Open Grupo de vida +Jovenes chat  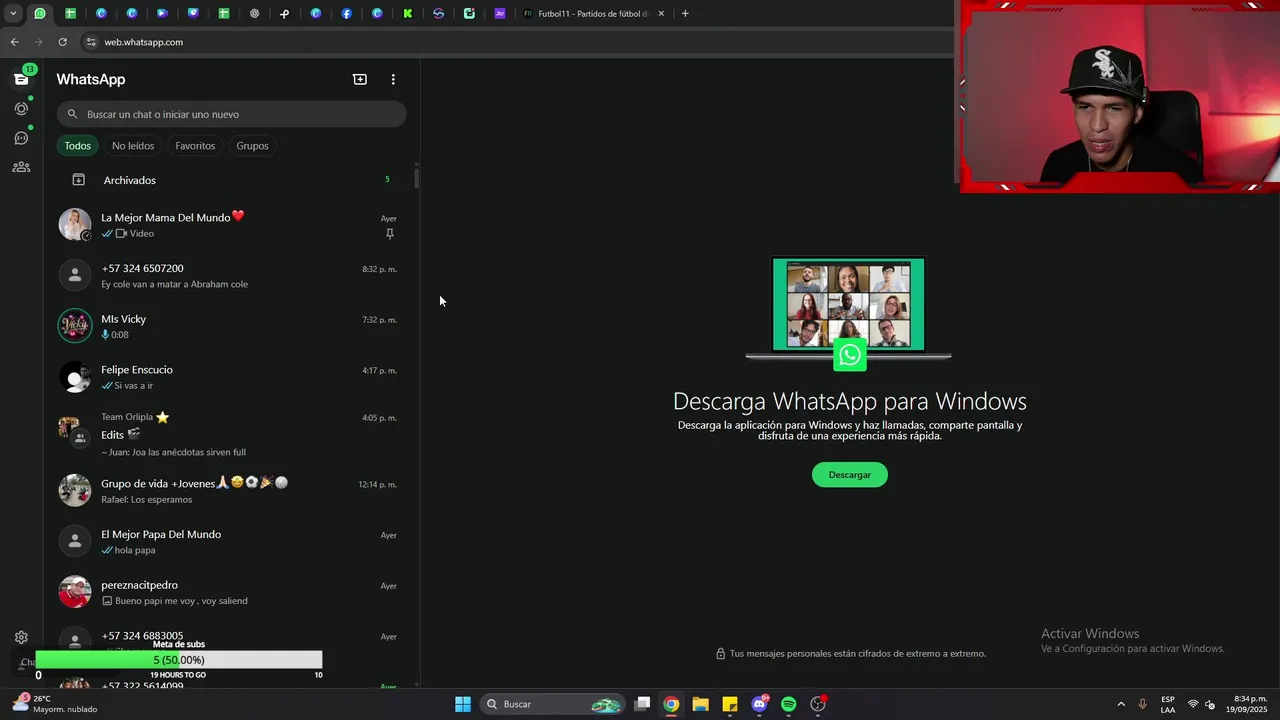click(231, 490)
